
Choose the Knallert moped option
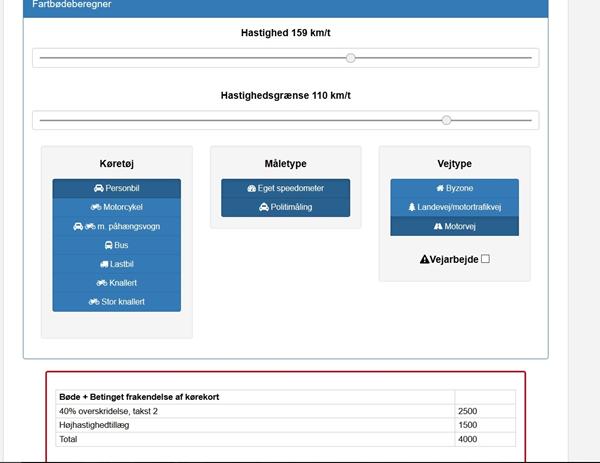pos(116,283)
